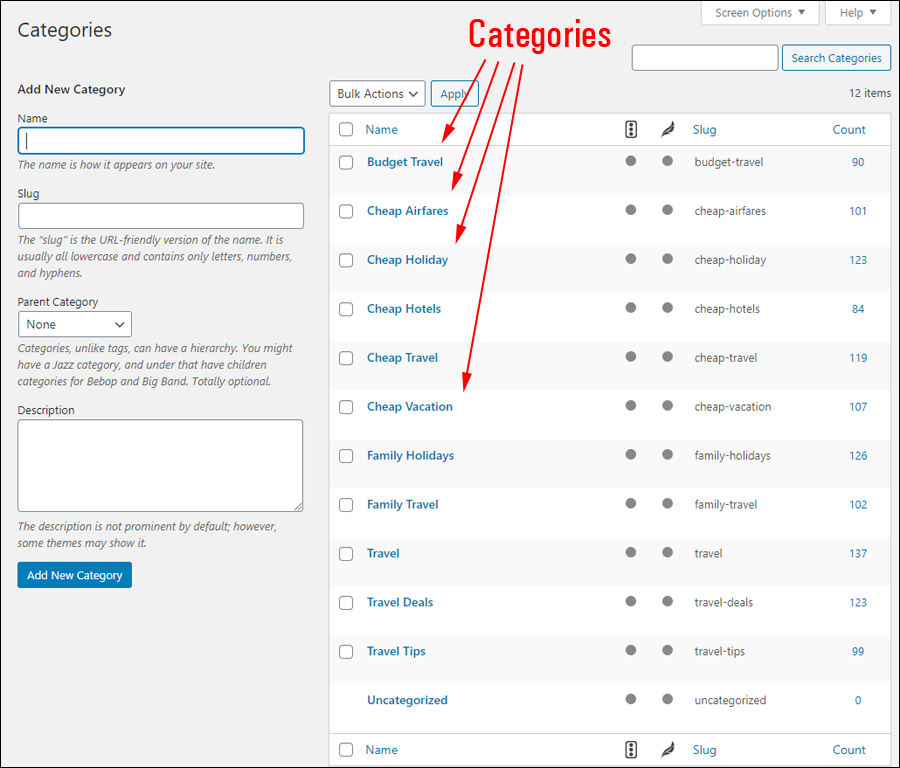Expand the Help panel

(858, 13)
